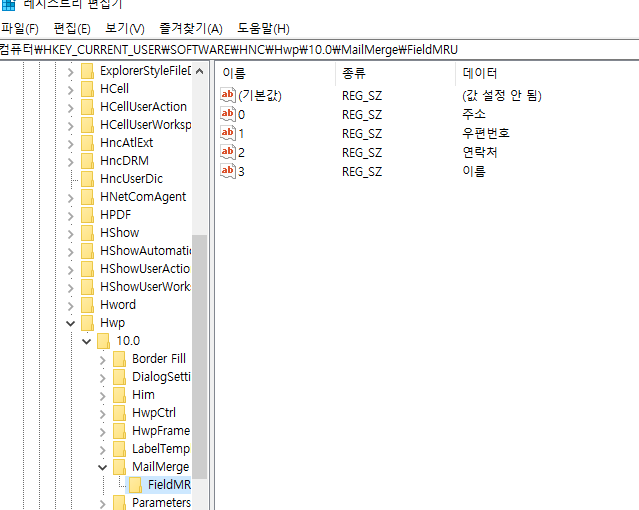Click the string icon for value 0
The width and height of the screenshot is (639, 510).
(x=228, y=114)
